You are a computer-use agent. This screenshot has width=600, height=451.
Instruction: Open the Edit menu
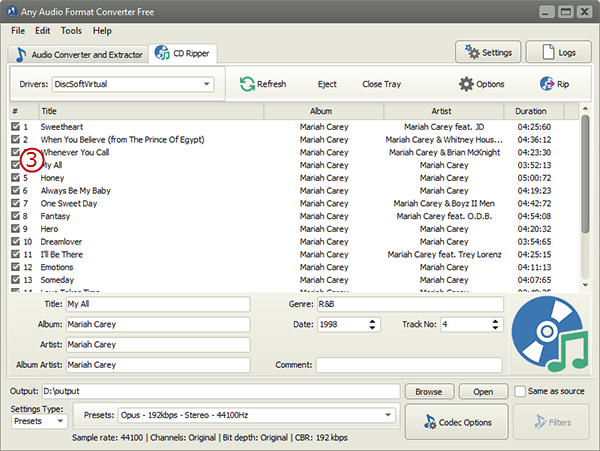coord(42,31)
